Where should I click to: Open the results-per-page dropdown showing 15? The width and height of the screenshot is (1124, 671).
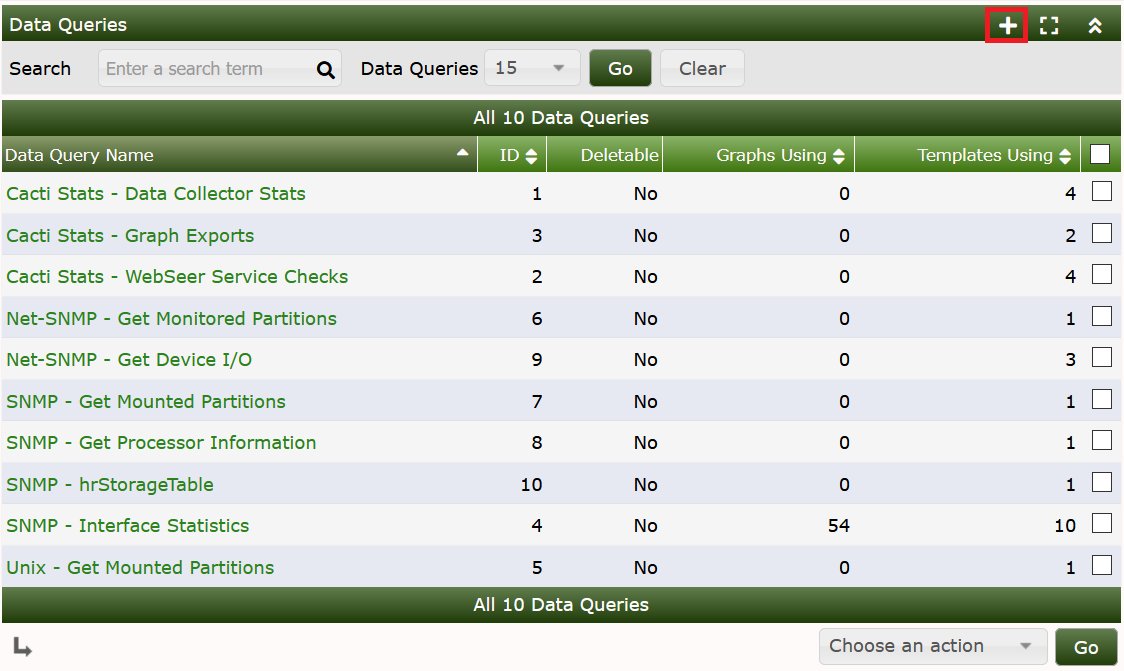click(532, 68)
